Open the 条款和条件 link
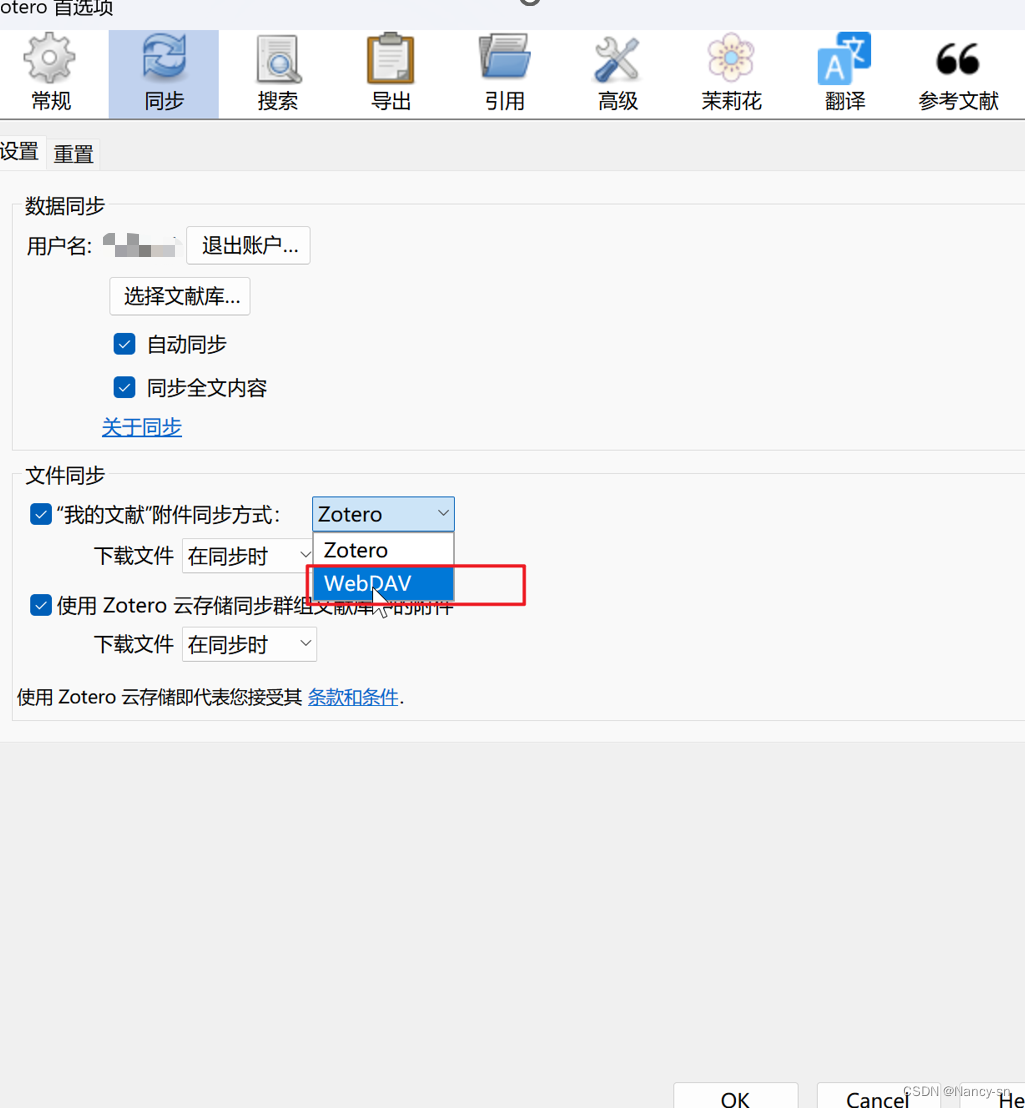The height and width of the screenshot is (1108, 1025). tap(353, 697)
